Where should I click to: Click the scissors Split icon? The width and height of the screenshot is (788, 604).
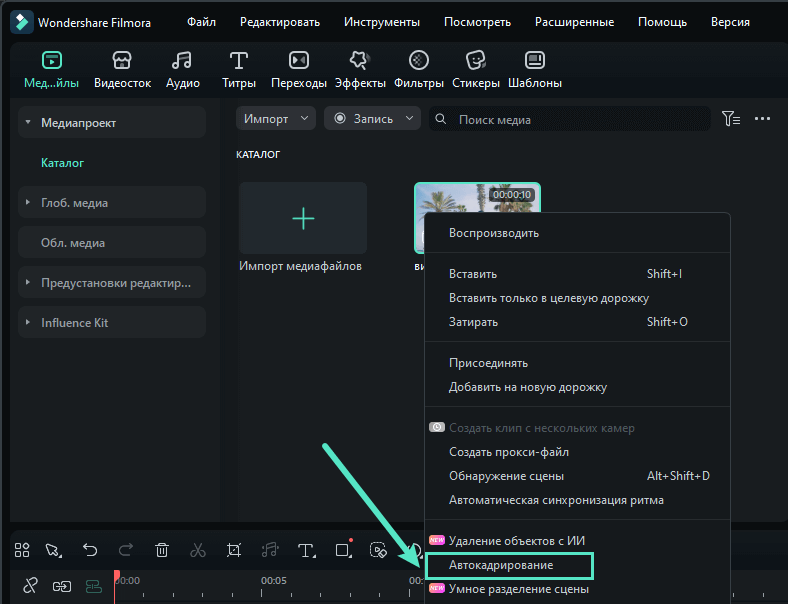click(198, 550)
